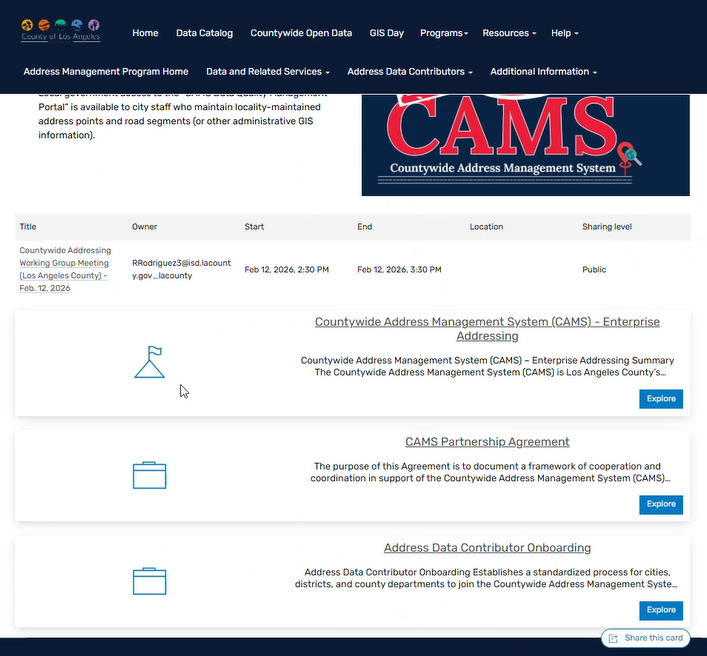Click the flag icon on the CAMS card
This screenshot has width=707, height=656.
[149, 362]
